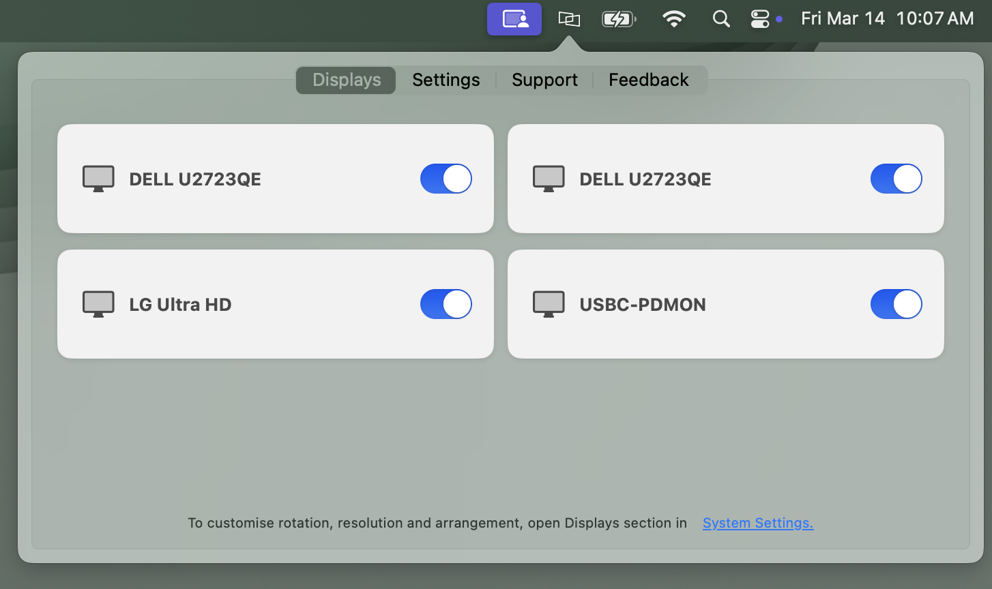Open the Wi-Fi menu bar icon

pos(674,19)
